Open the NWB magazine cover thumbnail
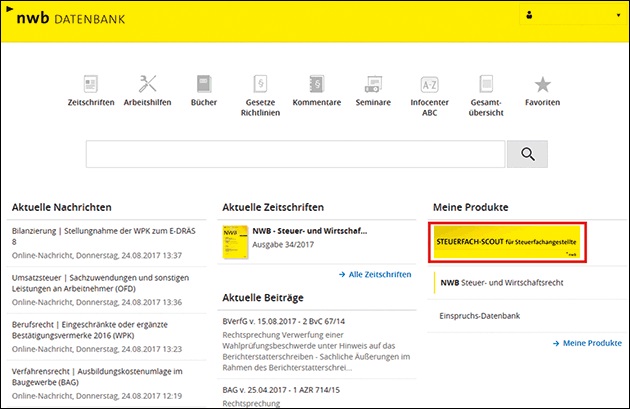 pyautogui.click(x=235, y=243)
